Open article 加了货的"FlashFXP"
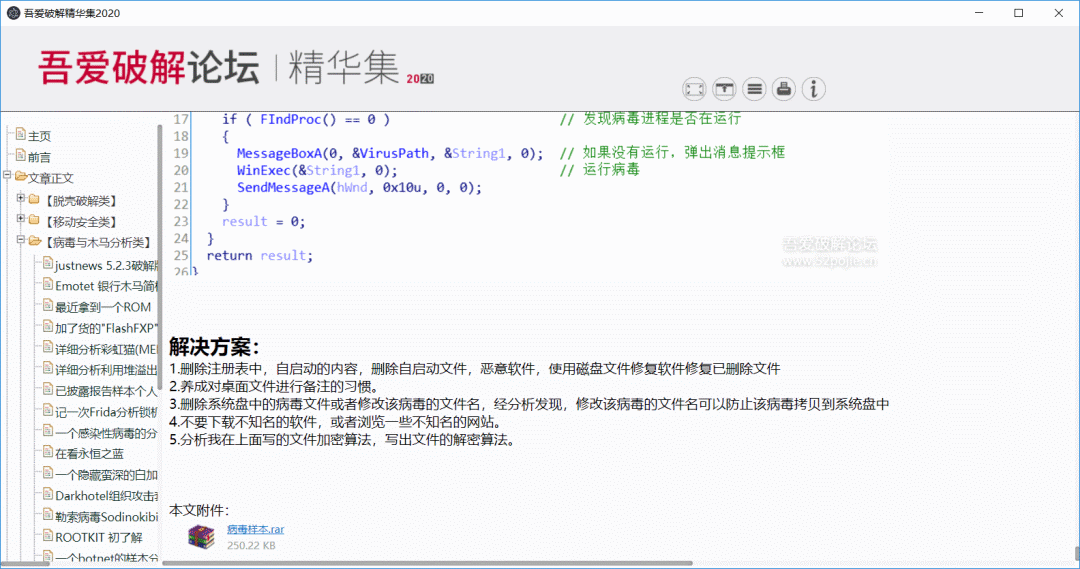 pos(106,328)
